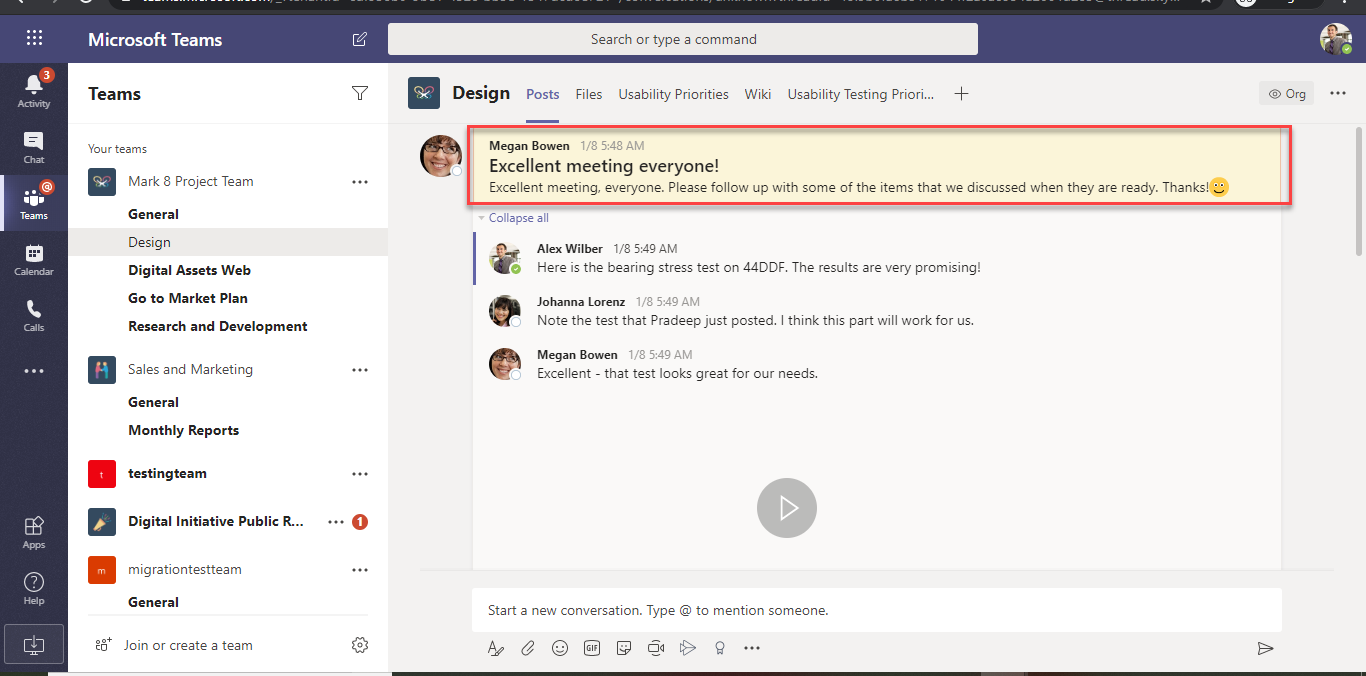Open more options for Mark 8 Project Team

360,182
